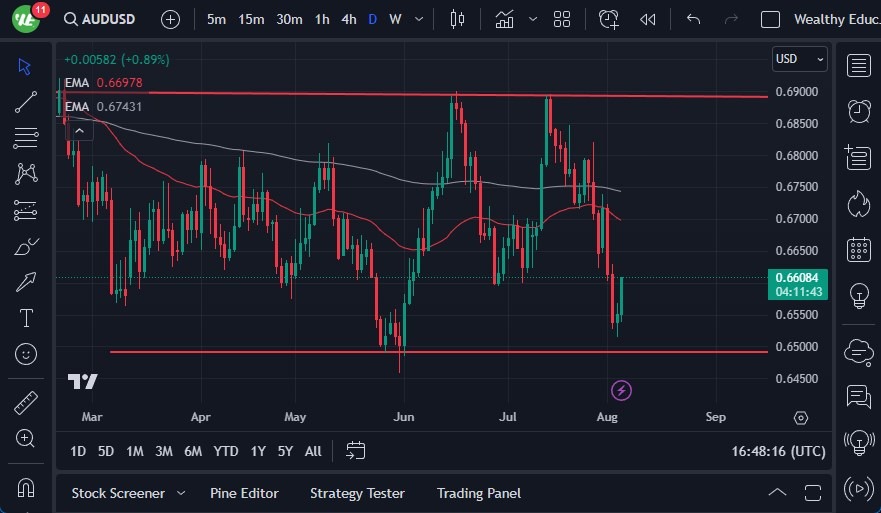881x513 pixels.
Task: Open the USD currency dropdown
Action: (x=800, y=59)
